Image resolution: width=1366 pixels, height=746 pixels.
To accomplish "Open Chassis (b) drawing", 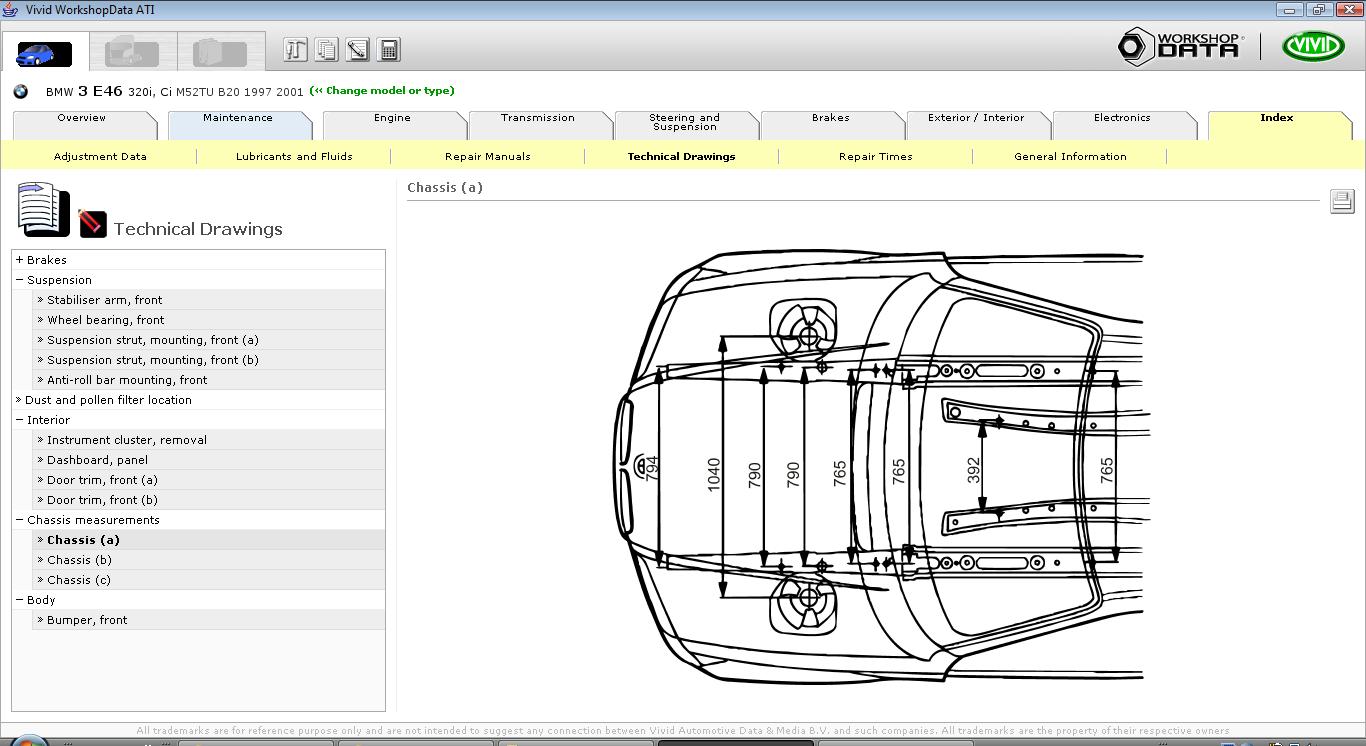I will click(79, 560).
